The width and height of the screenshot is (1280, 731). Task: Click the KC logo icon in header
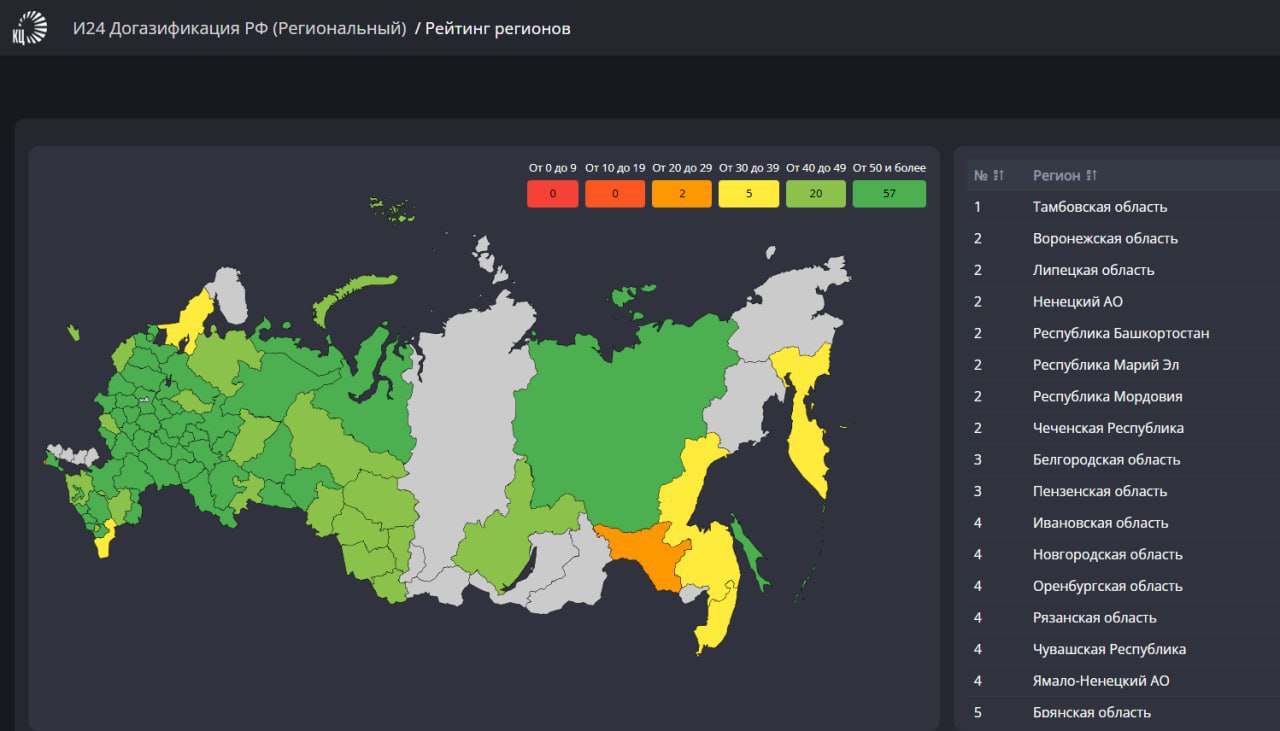29,28
